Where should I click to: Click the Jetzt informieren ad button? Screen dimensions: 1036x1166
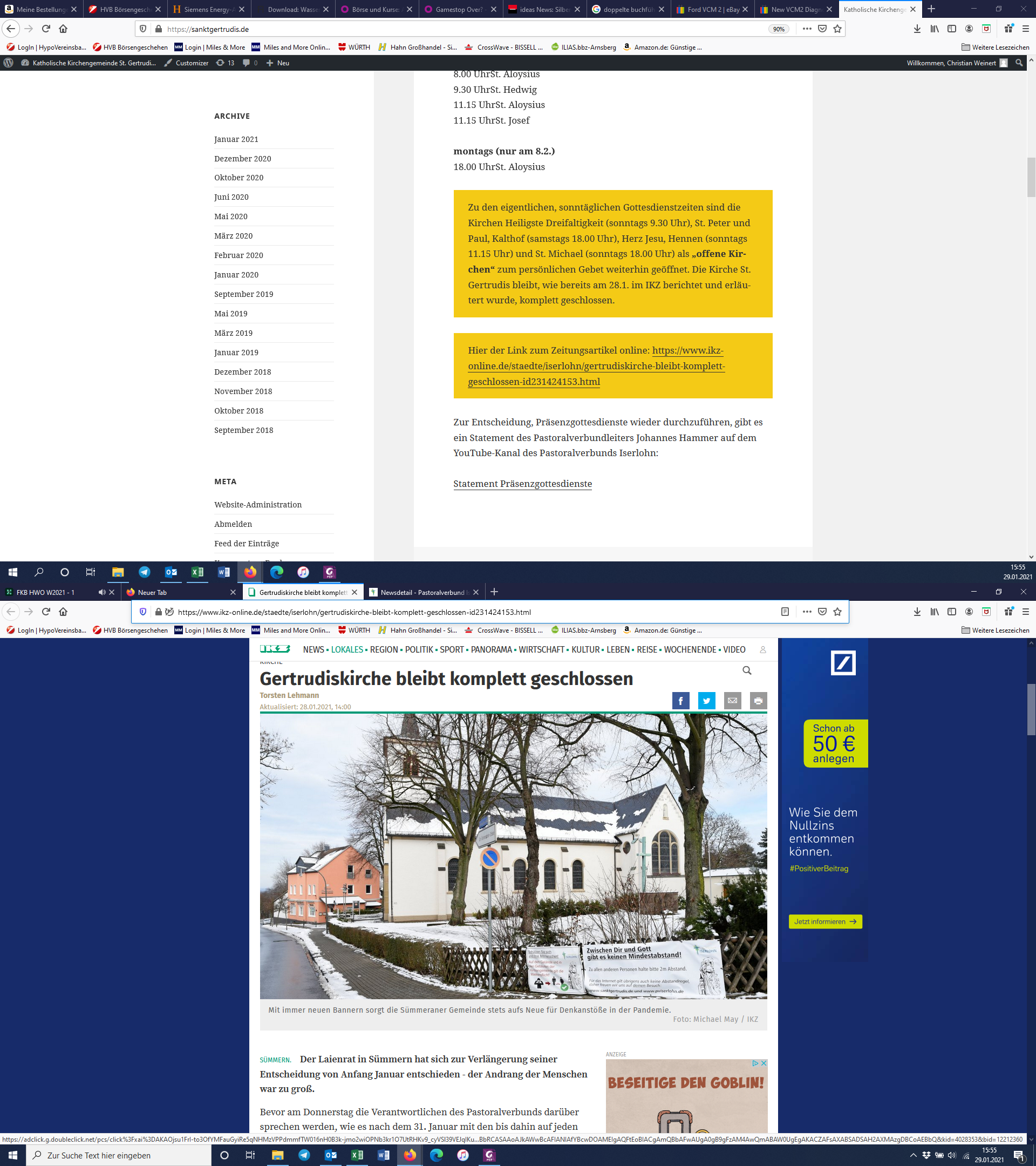coord(824,921)
